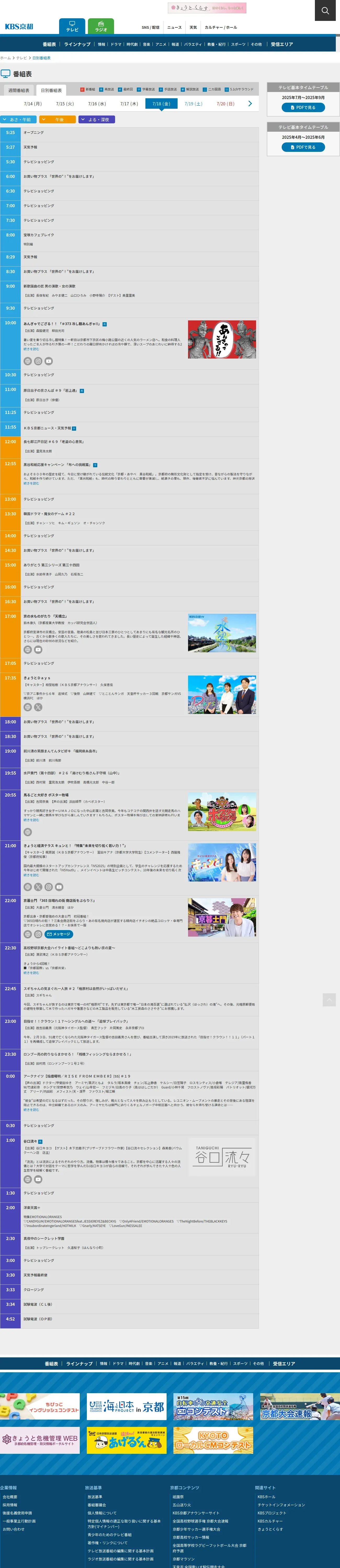Open Instagram icon for あんぎゃでござる

coord(38,361)
